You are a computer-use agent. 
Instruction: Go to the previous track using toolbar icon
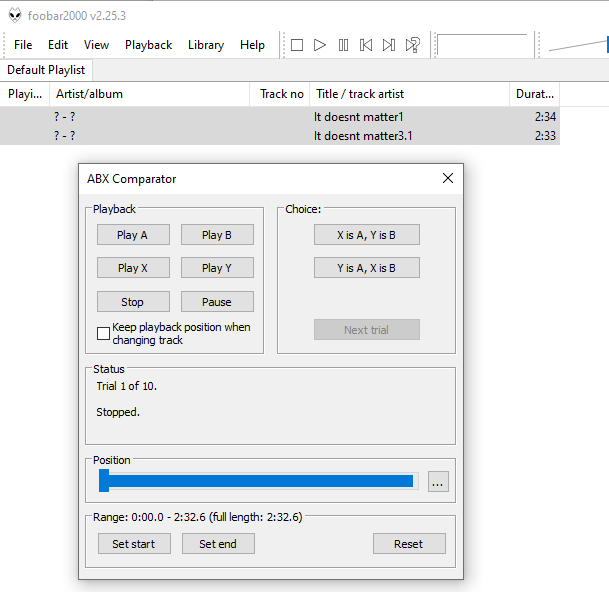coord(366,45)
